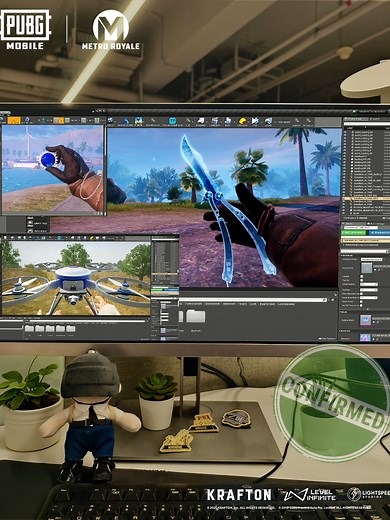Toggle the last checkbox in first Details section
The image size is (390, 520).
(362, 306)
